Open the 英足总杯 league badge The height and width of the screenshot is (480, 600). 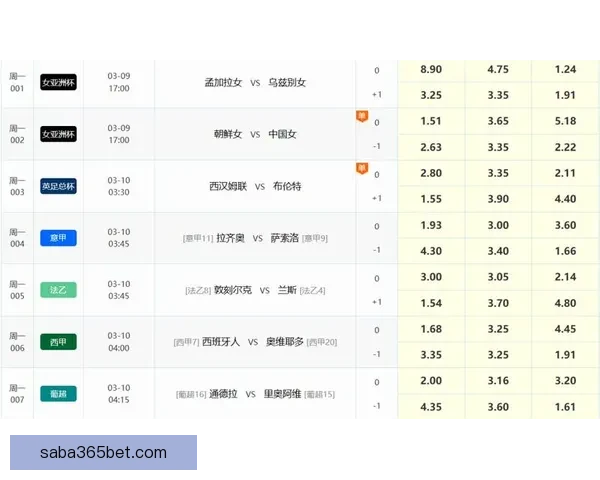pos(58,186)
